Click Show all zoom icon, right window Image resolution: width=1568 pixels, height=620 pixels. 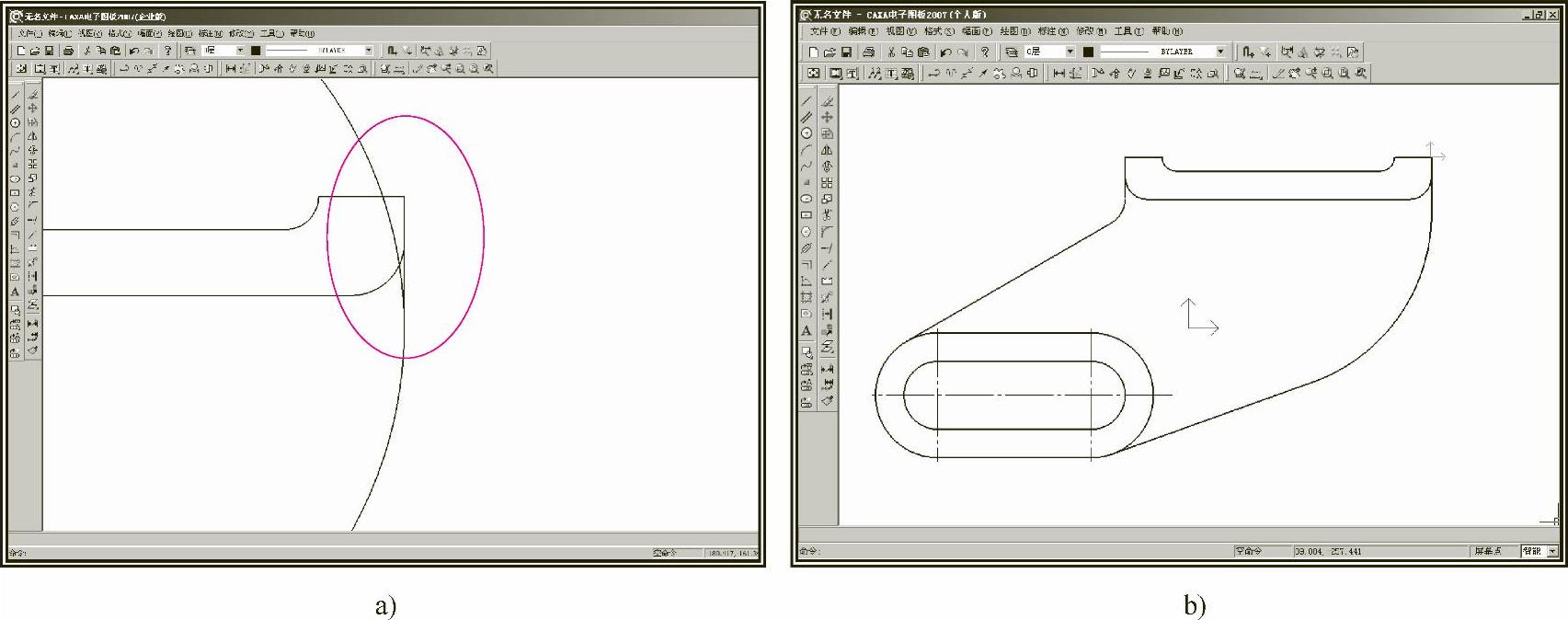[x=1344, y=74]
